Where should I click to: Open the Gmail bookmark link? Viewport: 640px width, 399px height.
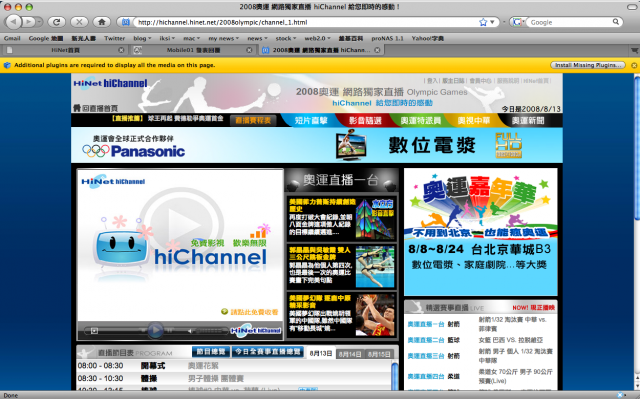coord(12,38)
